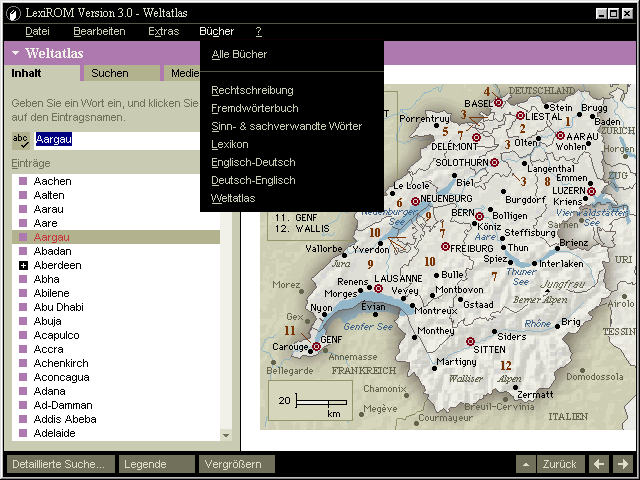Click the up arrow beside Zurück

(x=526, y=464)
